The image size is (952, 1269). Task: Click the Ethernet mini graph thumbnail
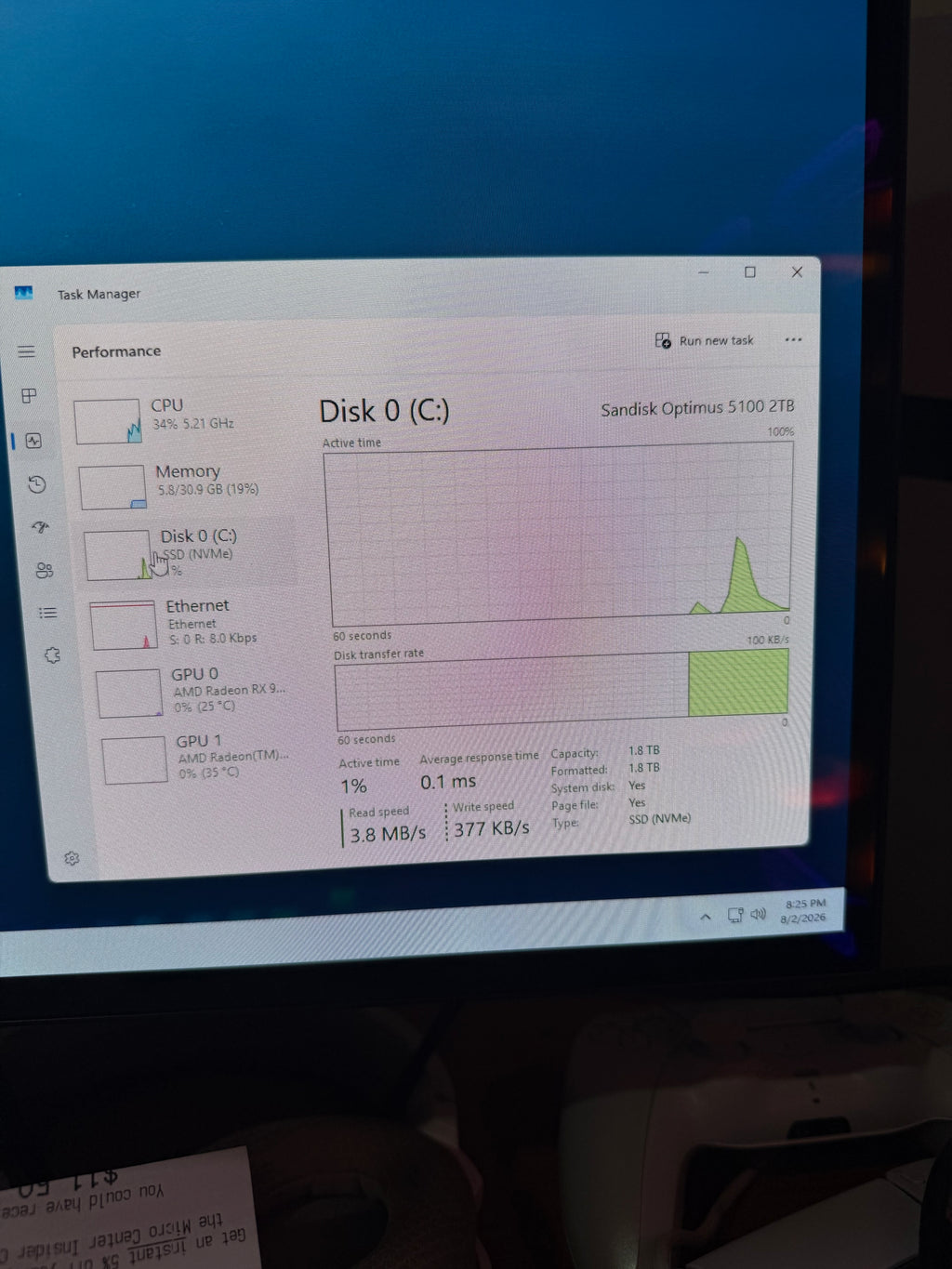point(124,626)
